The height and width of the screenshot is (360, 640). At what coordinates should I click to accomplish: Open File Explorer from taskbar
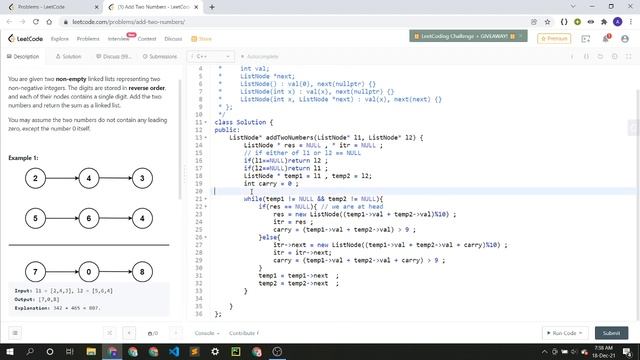coord(91,351)
